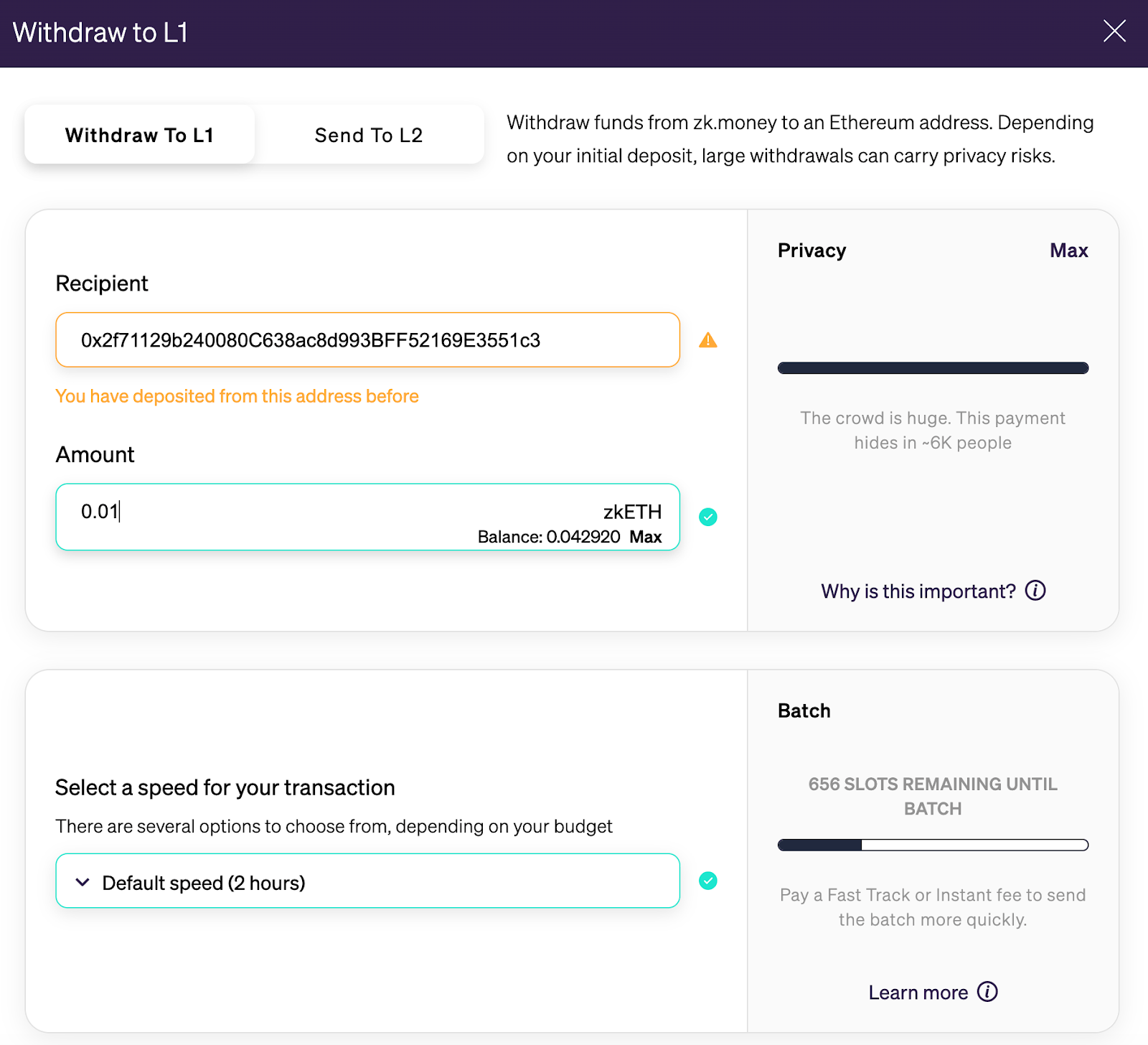Click the batch slots progress bar
Image resolution: width=1148 pixels, height=1045 pixels.
933,845
